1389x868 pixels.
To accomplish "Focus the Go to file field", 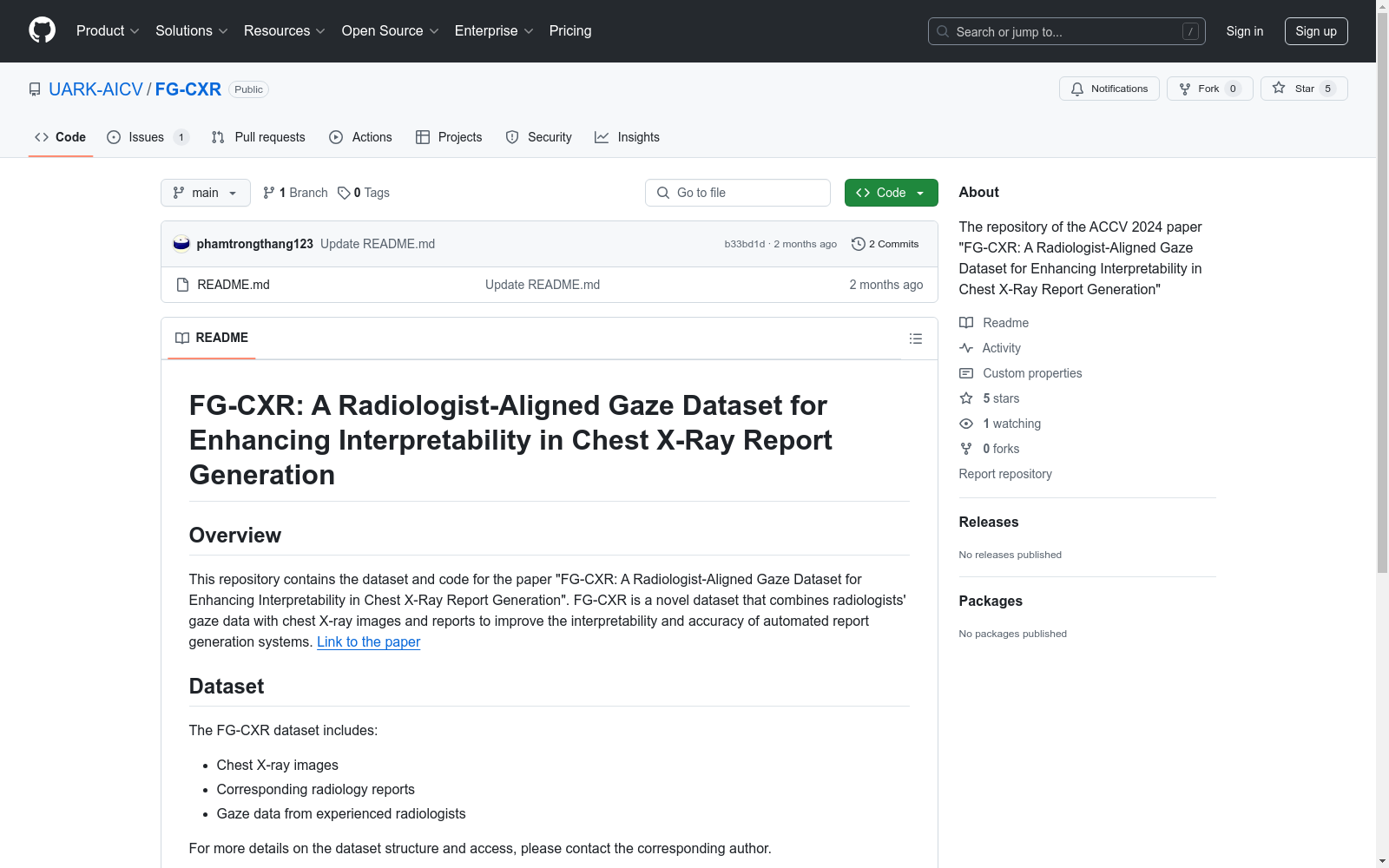I will click(738, 193).
